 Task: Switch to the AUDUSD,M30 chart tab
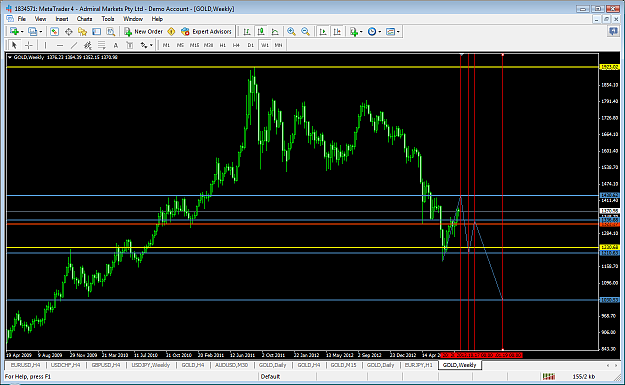(232, 365)
